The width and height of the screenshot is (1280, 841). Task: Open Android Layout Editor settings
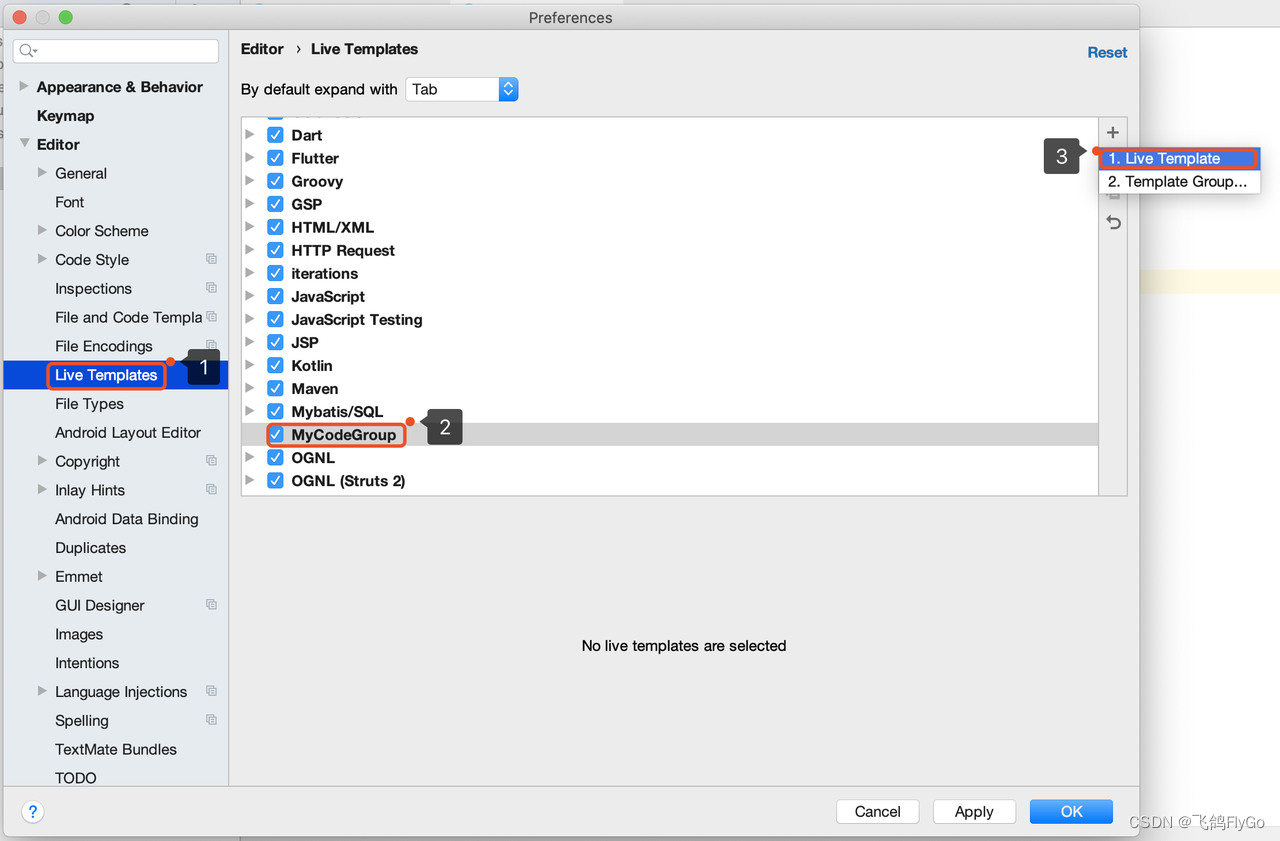click(x=128, y=433)
